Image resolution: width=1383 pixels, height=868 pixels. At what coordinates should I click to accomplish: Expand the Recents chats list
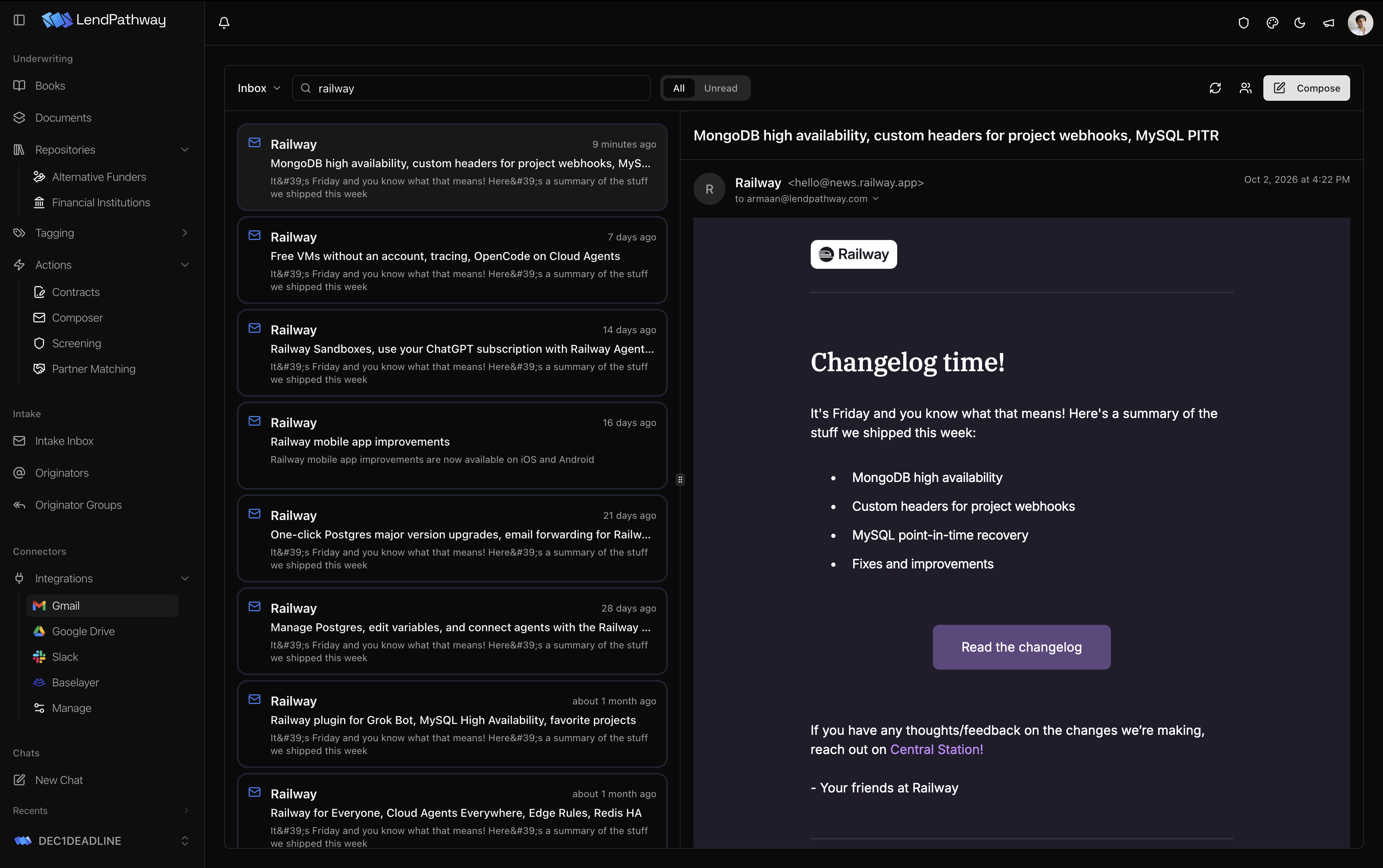coord(186,810)
